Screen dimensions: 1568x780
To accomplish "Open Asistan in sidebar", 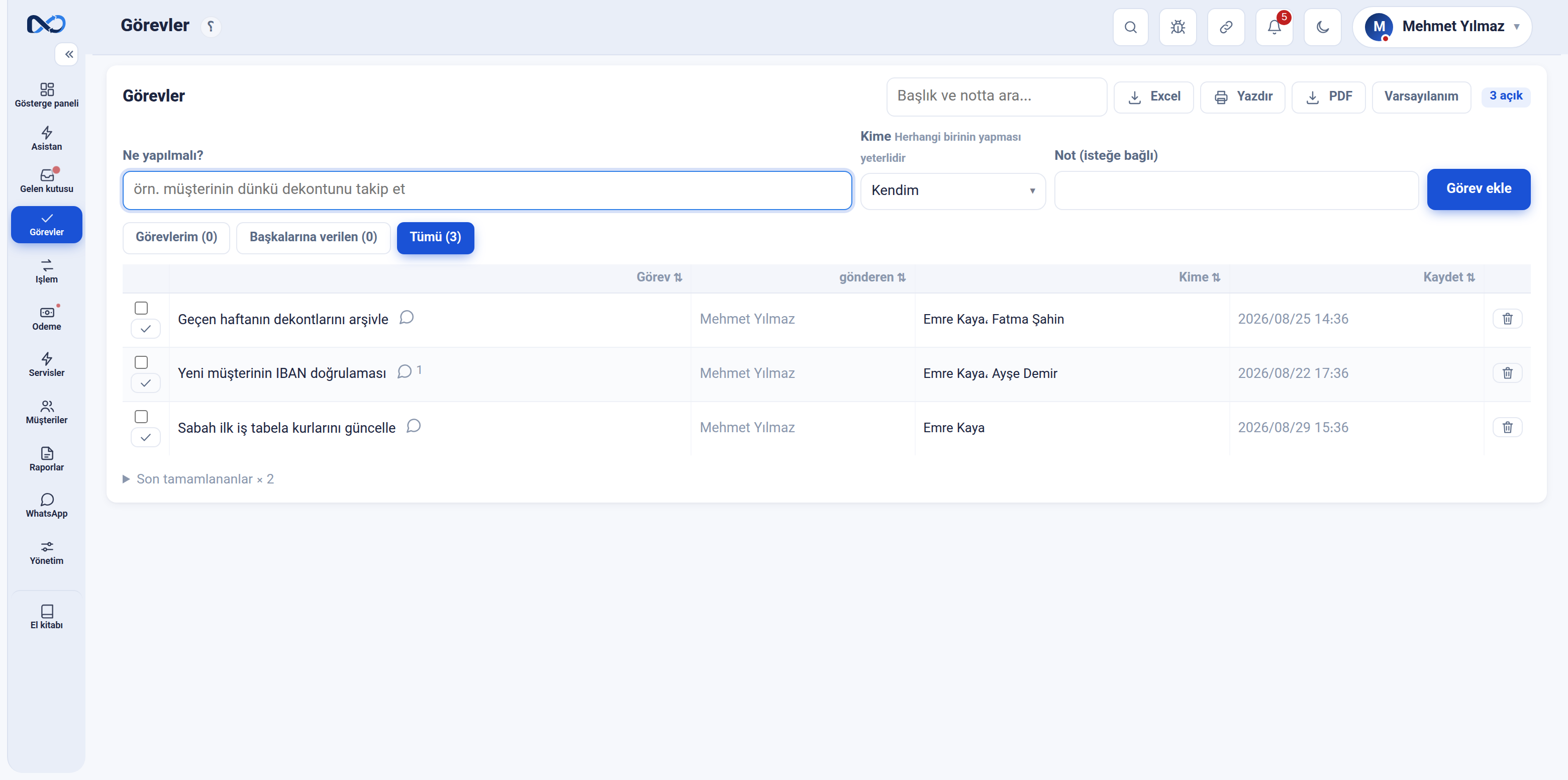I will click(x=47, y=138).
